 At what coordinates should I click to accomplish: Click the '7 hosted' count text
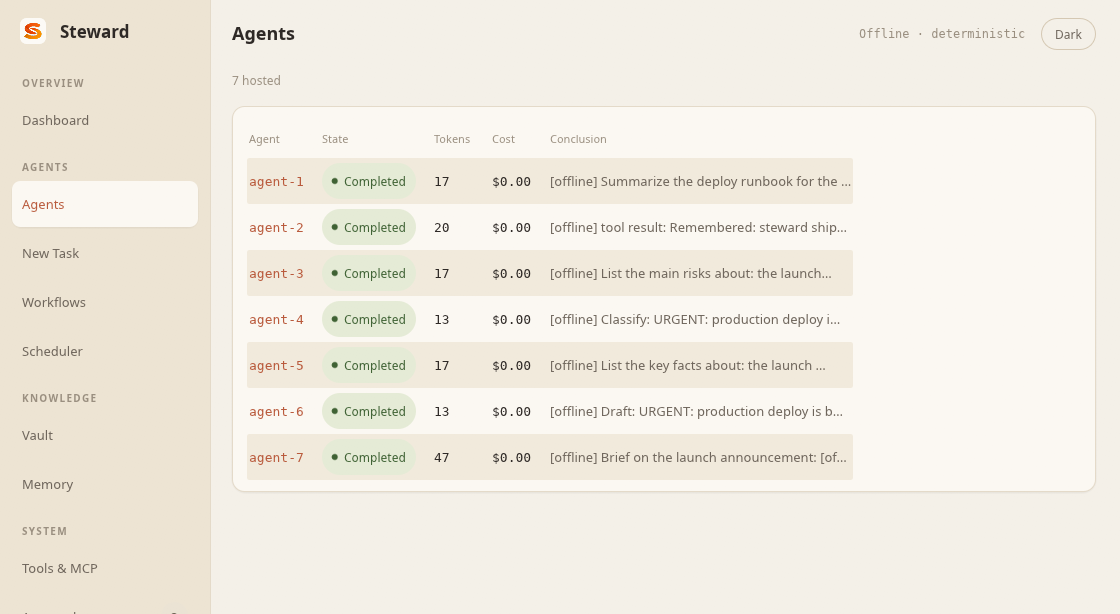pyautogui.click(x=256, y=81)
